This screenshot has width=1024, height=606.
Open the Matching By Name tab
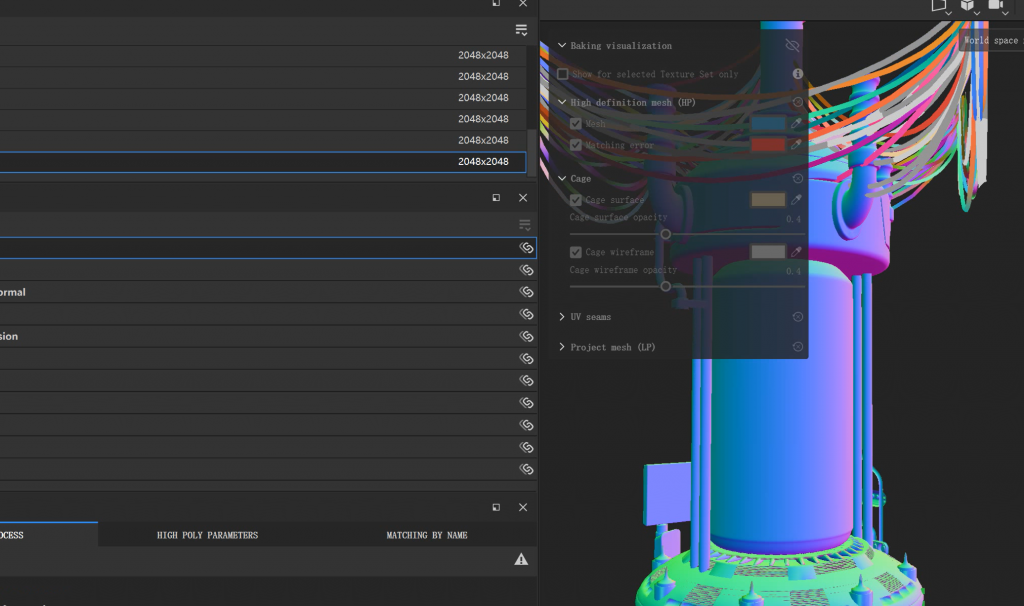tap(427, 535)
